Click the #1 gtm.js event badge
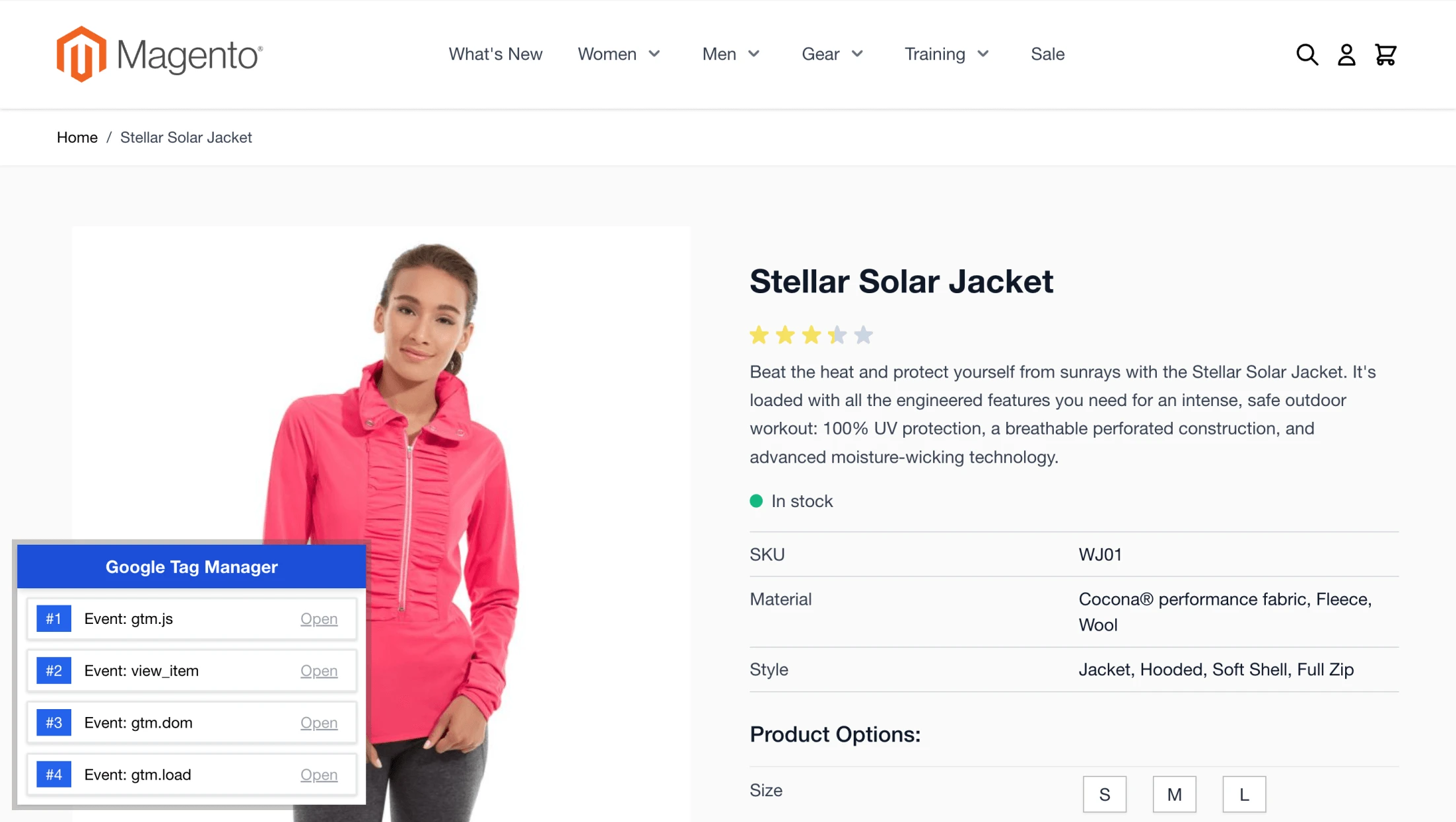1456x822 pixels. coord(53,619)
